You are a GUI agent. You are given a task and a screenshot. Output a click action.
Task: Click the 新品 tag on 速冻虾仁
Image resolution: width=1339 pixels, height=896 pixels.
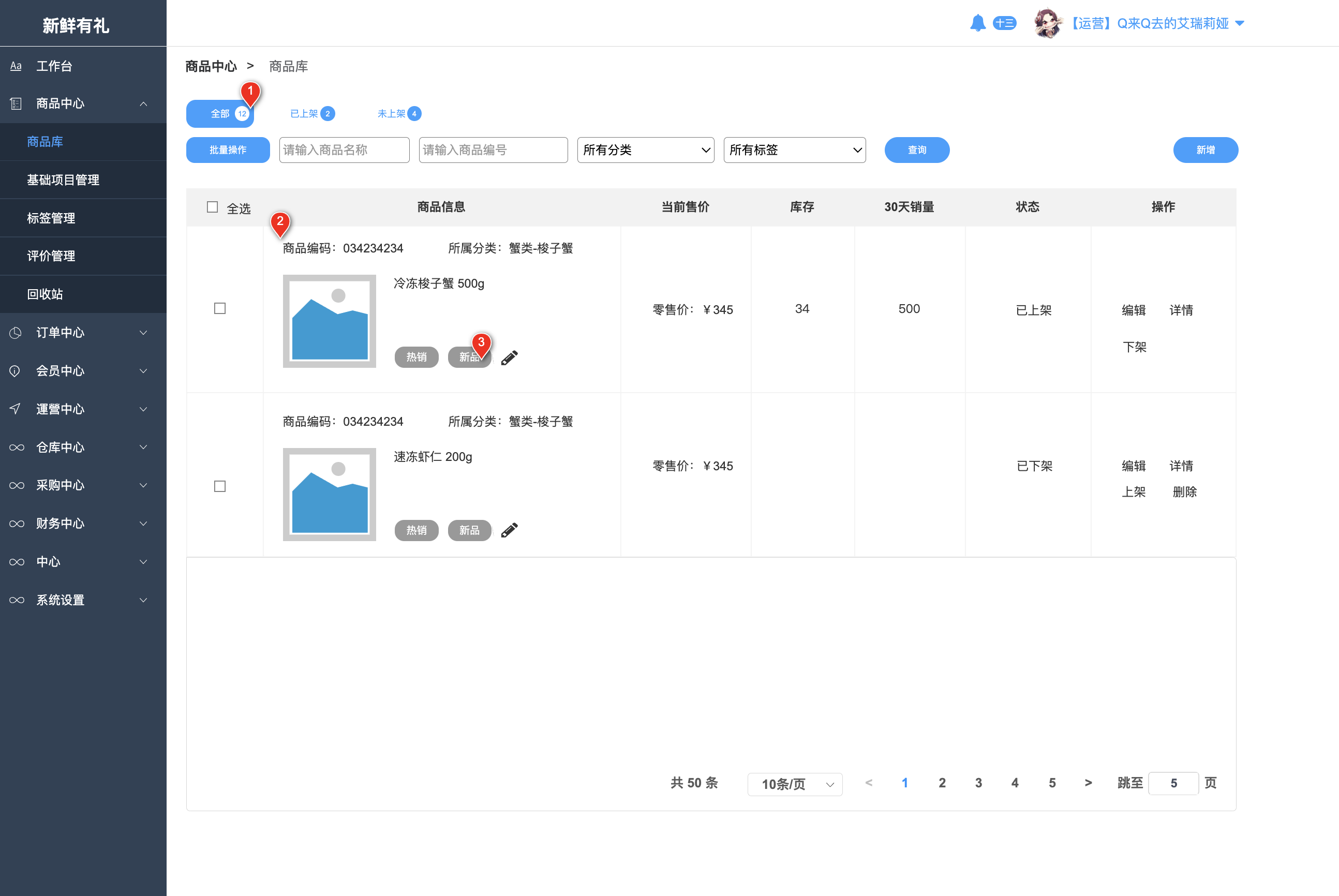pos(469,530)
